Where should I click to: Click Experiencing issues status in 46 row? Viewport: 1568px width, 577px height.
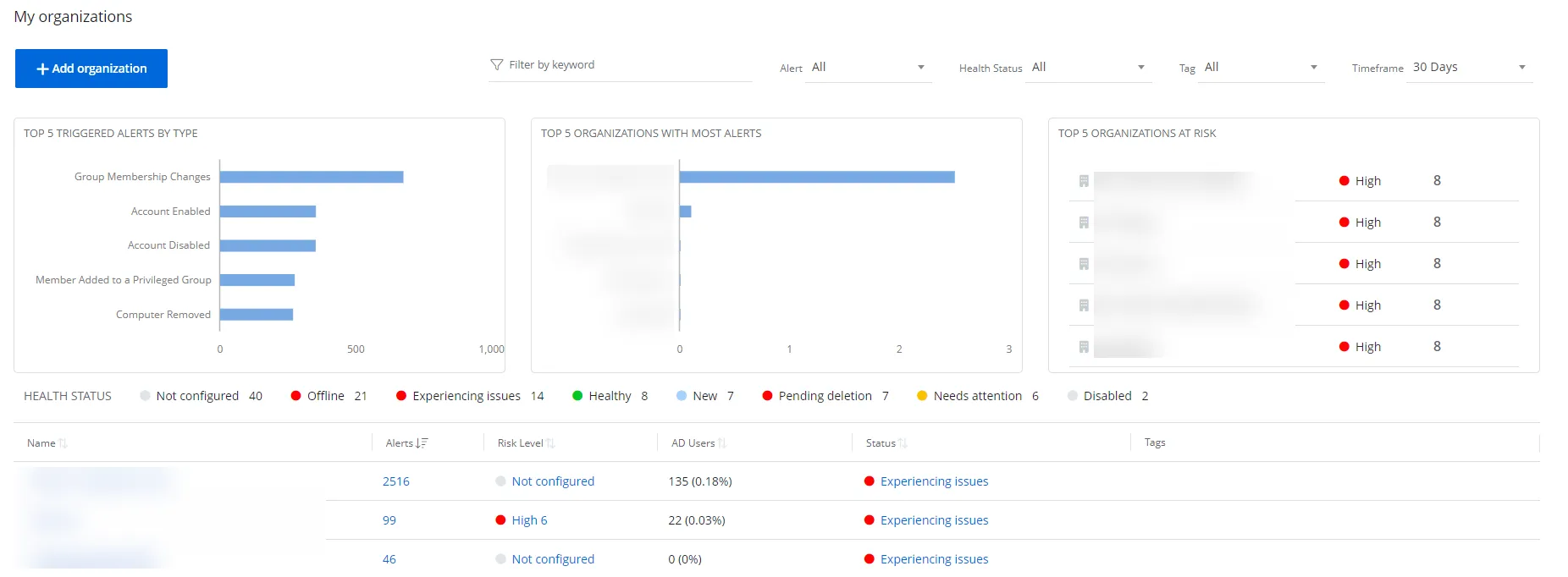point(935,559)
